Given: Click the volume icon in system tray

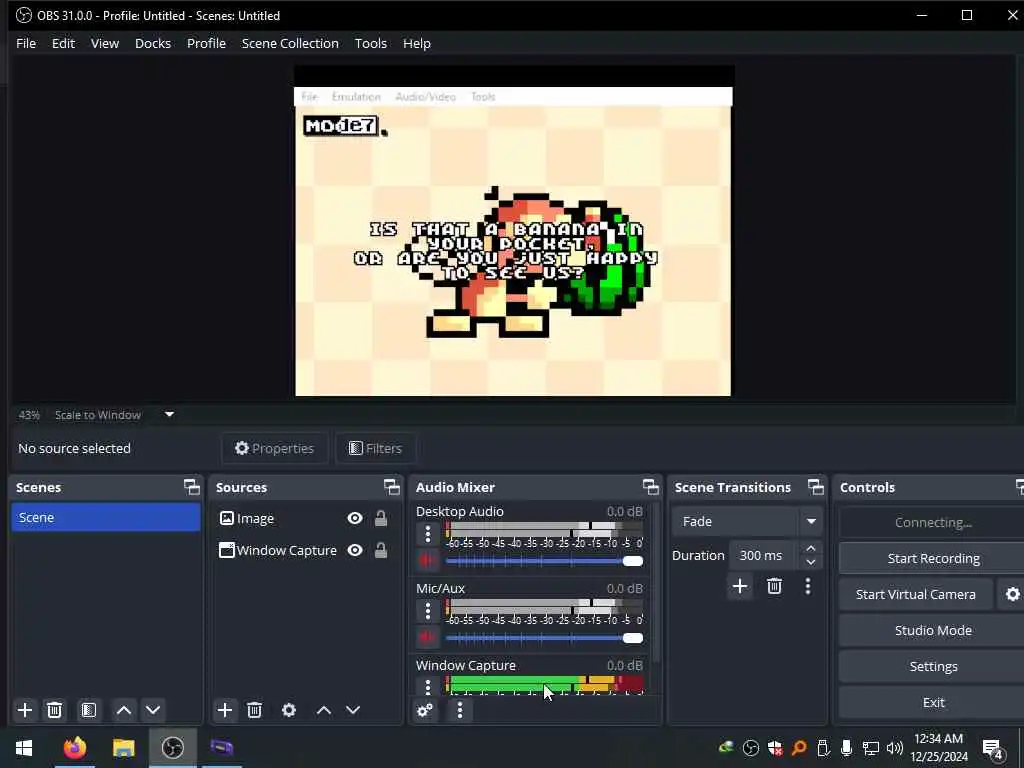Looking at the screenshot, I should point(895,748).
